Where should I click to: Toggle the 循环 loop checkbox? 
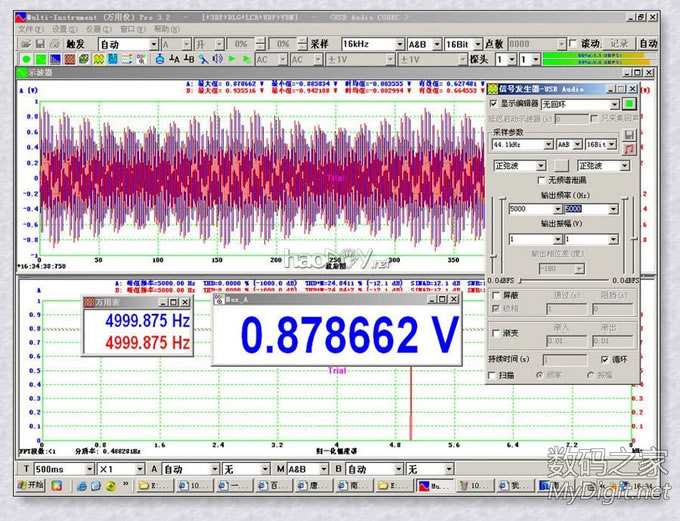click(x=604, y=358)
